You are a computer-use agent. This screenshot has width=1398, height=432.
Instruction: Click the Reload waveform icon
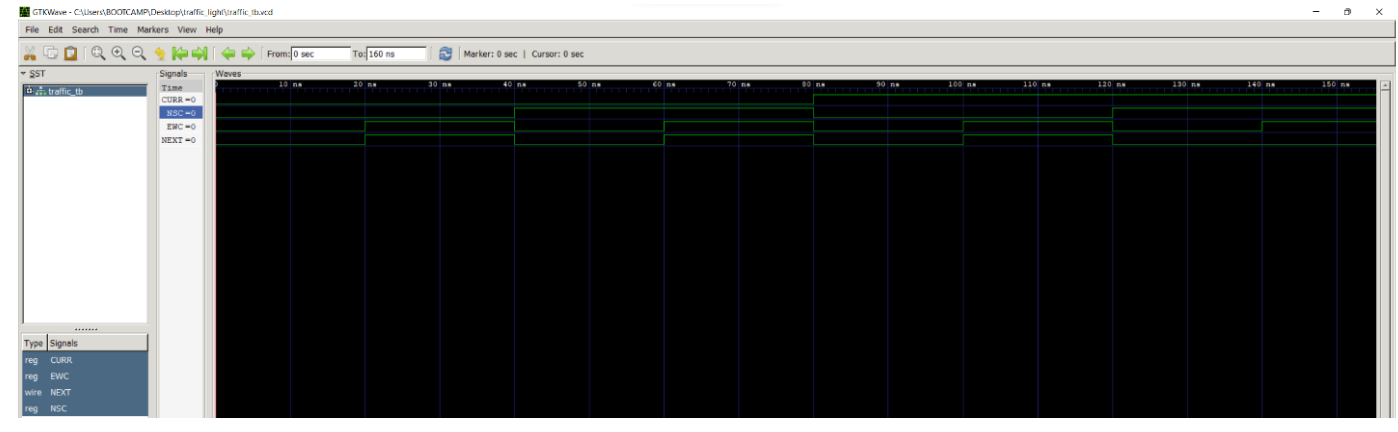446,54
